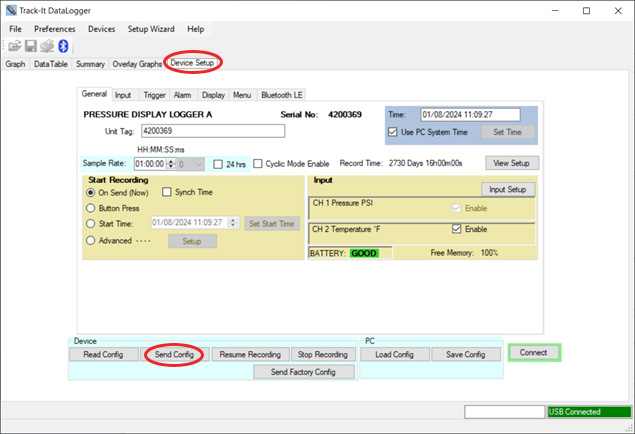Screen dimensions: 635x434
Task: Click the Track-It app icon in title bar
Action: click(11, 11)
